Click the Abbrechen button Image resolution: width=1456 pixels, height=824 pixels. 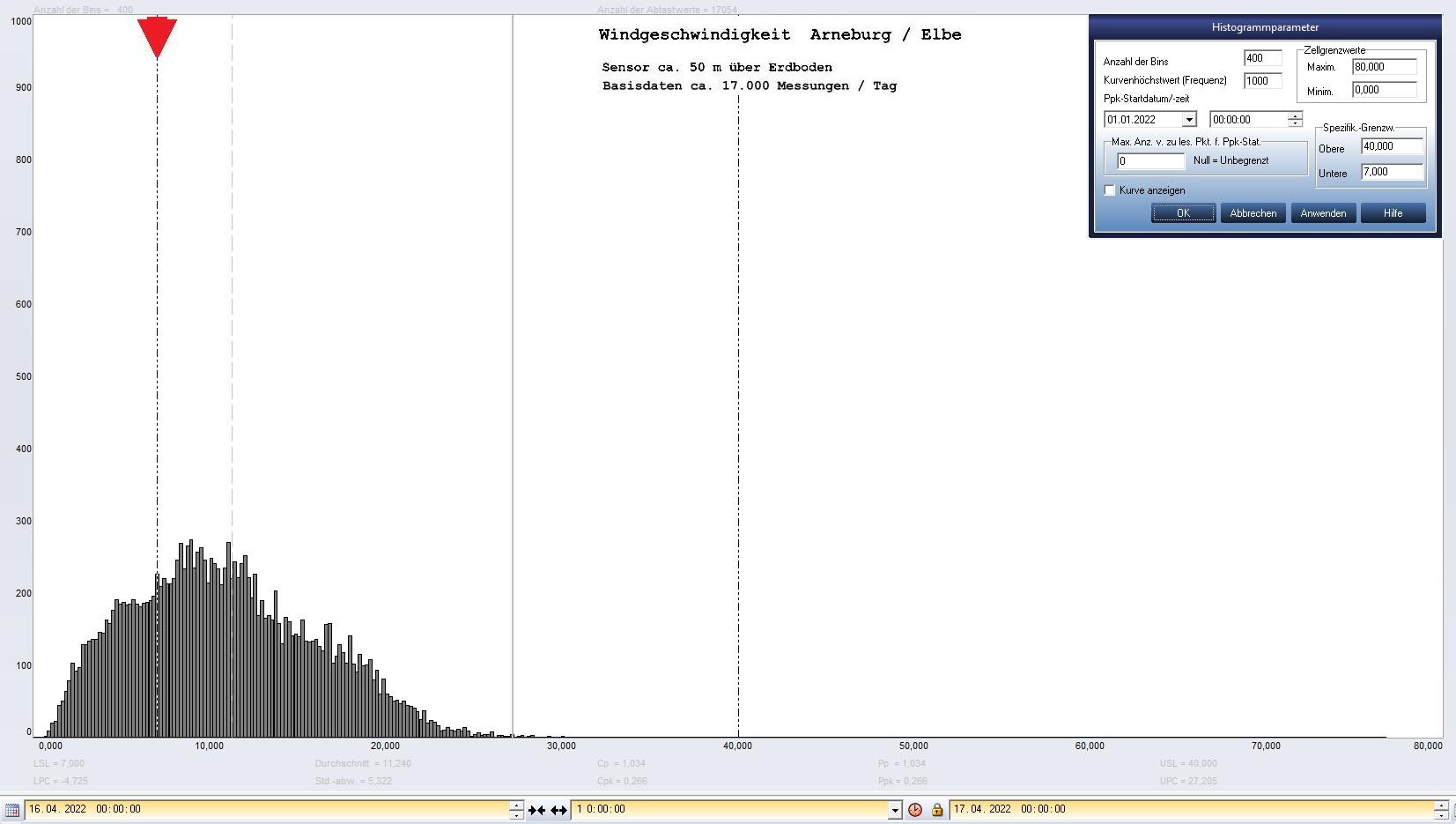point(1253,213)
